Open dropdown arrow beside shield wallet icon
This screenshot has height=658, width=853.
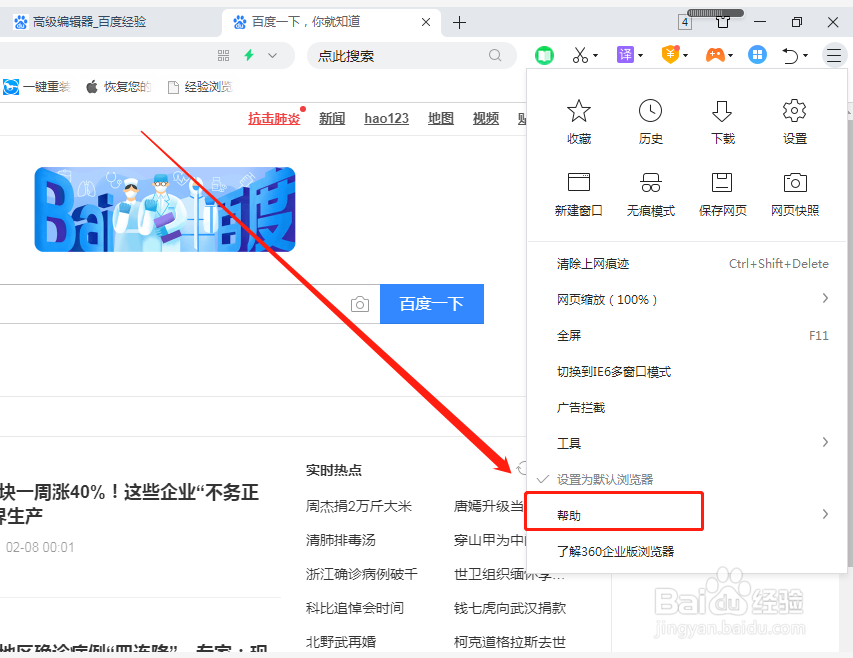tap(685, 55)
